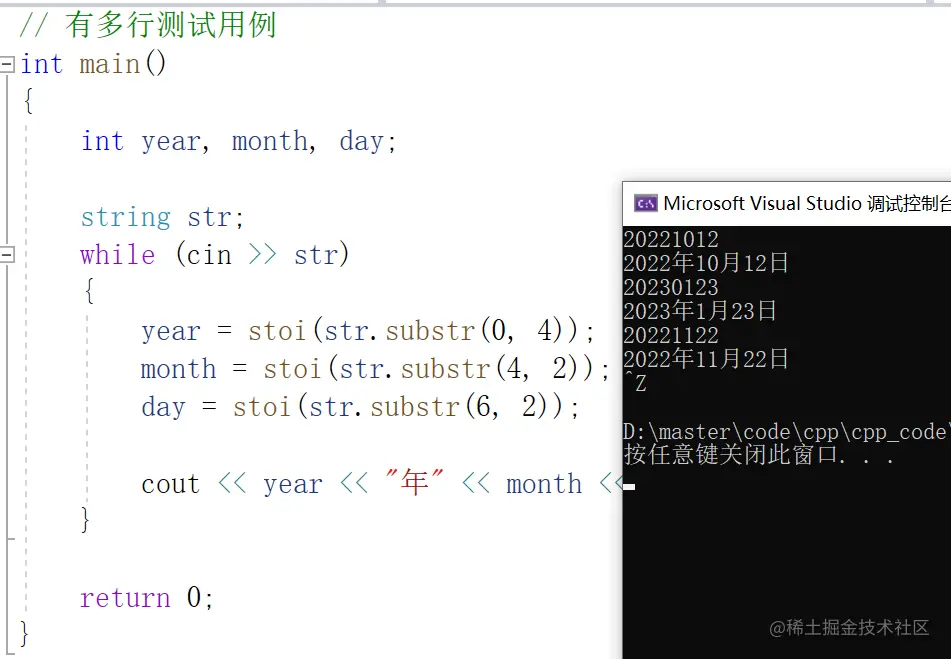Collapse the int main() function block
The width and height of the screenshot is (951, 659).
click(7, 64)
